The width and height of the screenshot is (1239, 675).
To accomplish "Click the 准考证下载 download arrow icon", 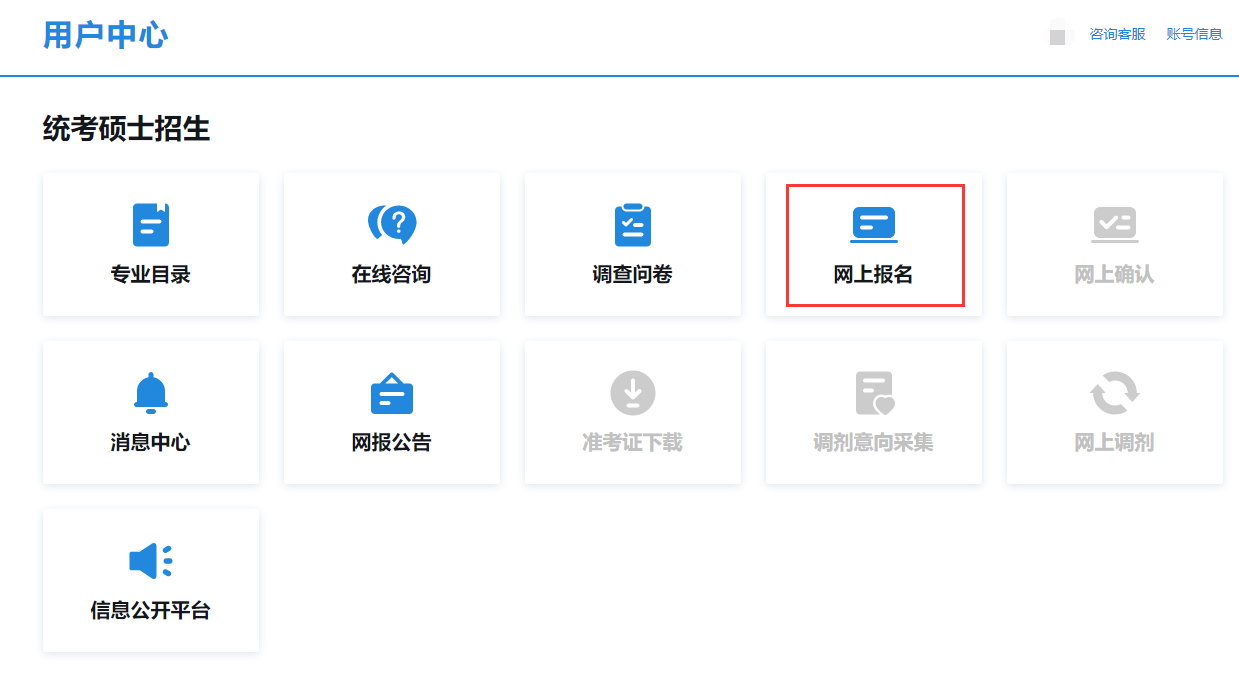I will click(x=632, y=393).
